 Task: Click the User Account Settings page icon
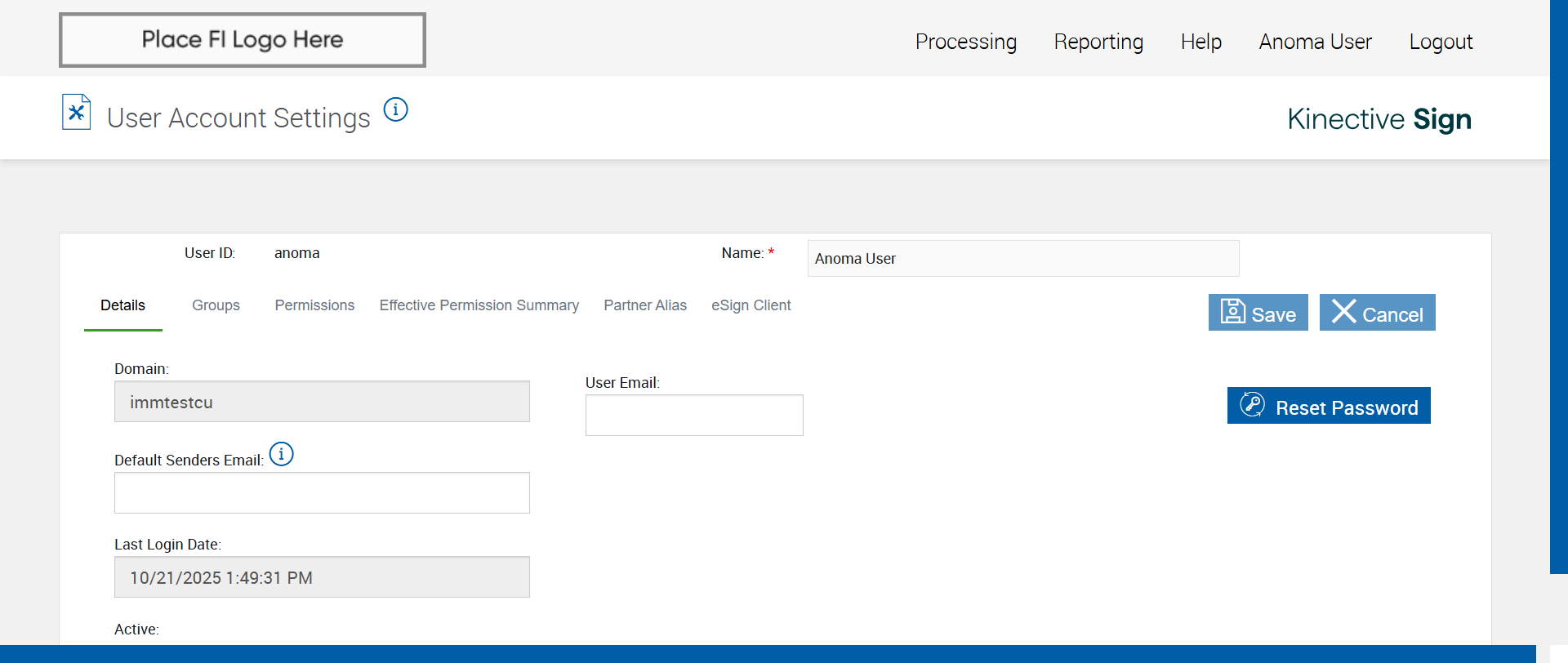(x=76, y=113)
